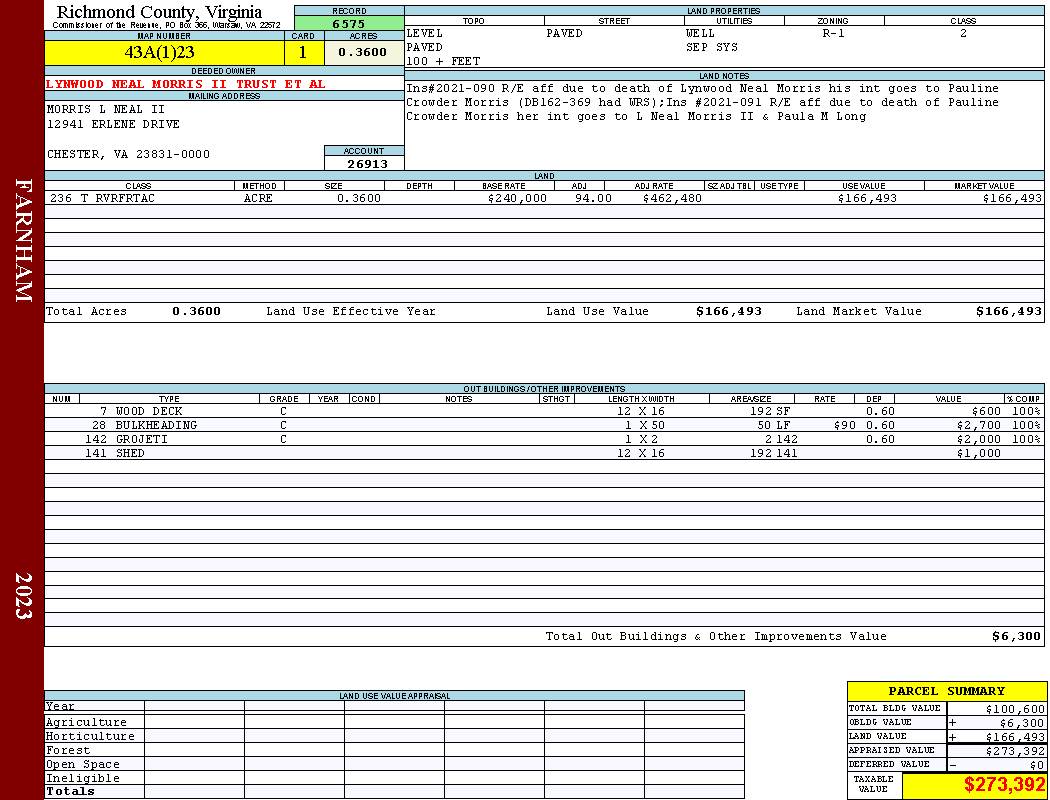Viewport: 1050px width, 800px height.
Task: Click the red taxable value $273,392
Action: (x=1004, y=785)
